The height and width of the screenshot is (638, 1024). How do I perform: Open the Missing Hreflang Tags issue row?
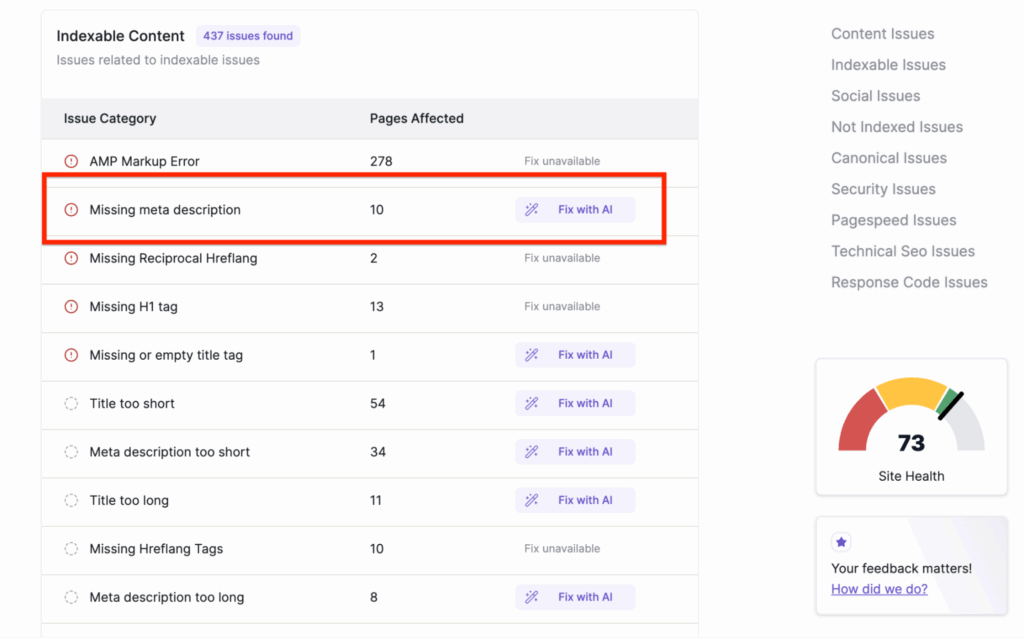point(156,549)
